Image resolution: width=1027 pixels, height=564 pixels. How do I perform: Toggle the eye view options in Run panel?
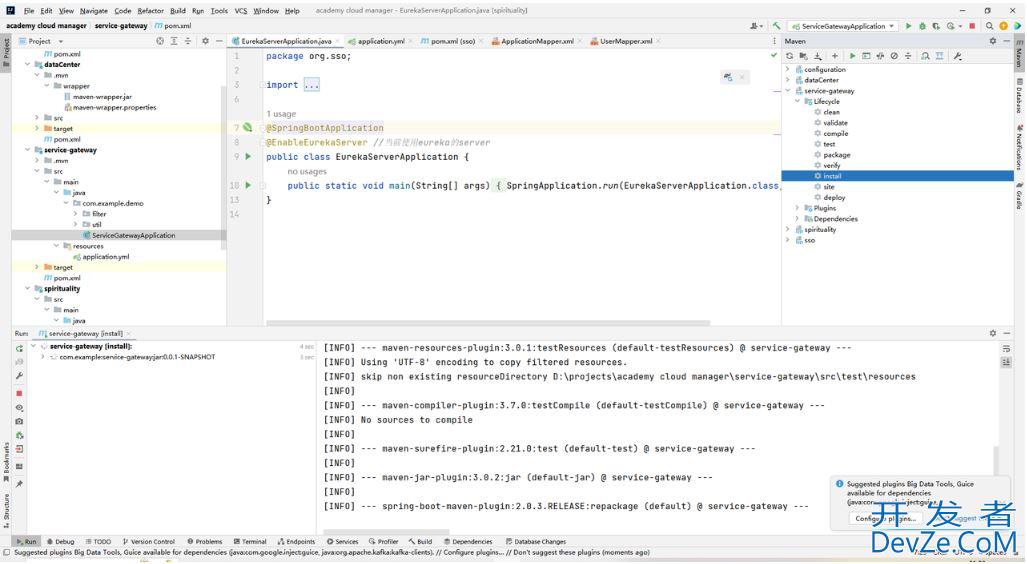point(19,407)
